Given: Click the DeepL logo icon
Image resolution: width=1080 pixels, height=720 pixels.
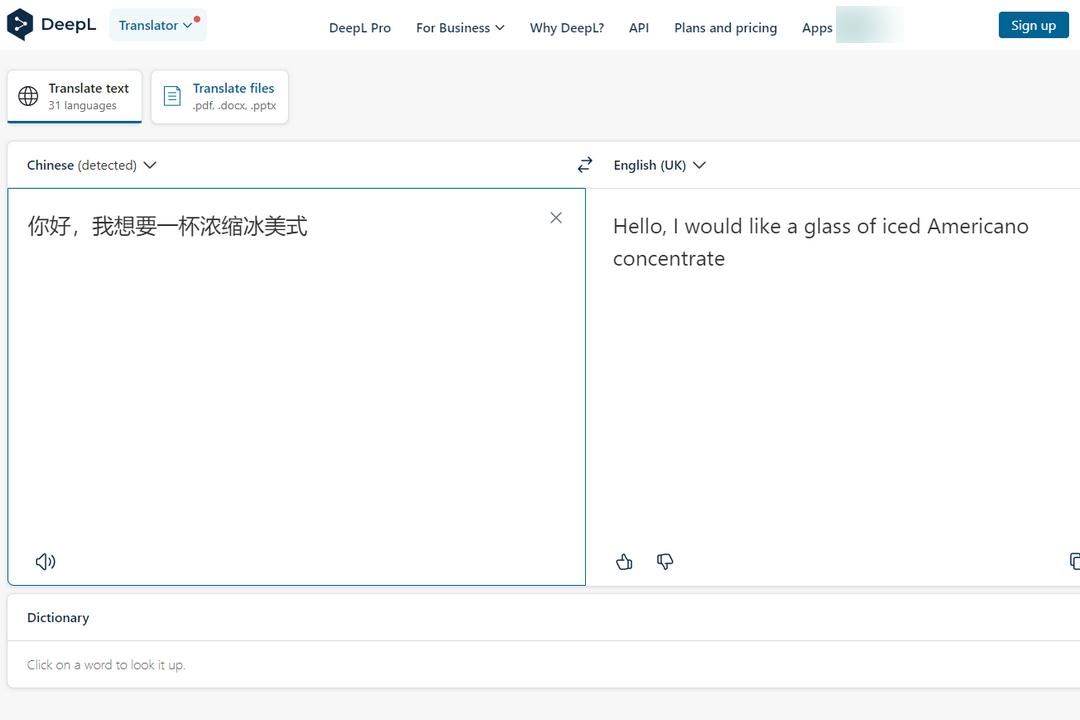Looking at the screenshot, I should click(20, 25).
